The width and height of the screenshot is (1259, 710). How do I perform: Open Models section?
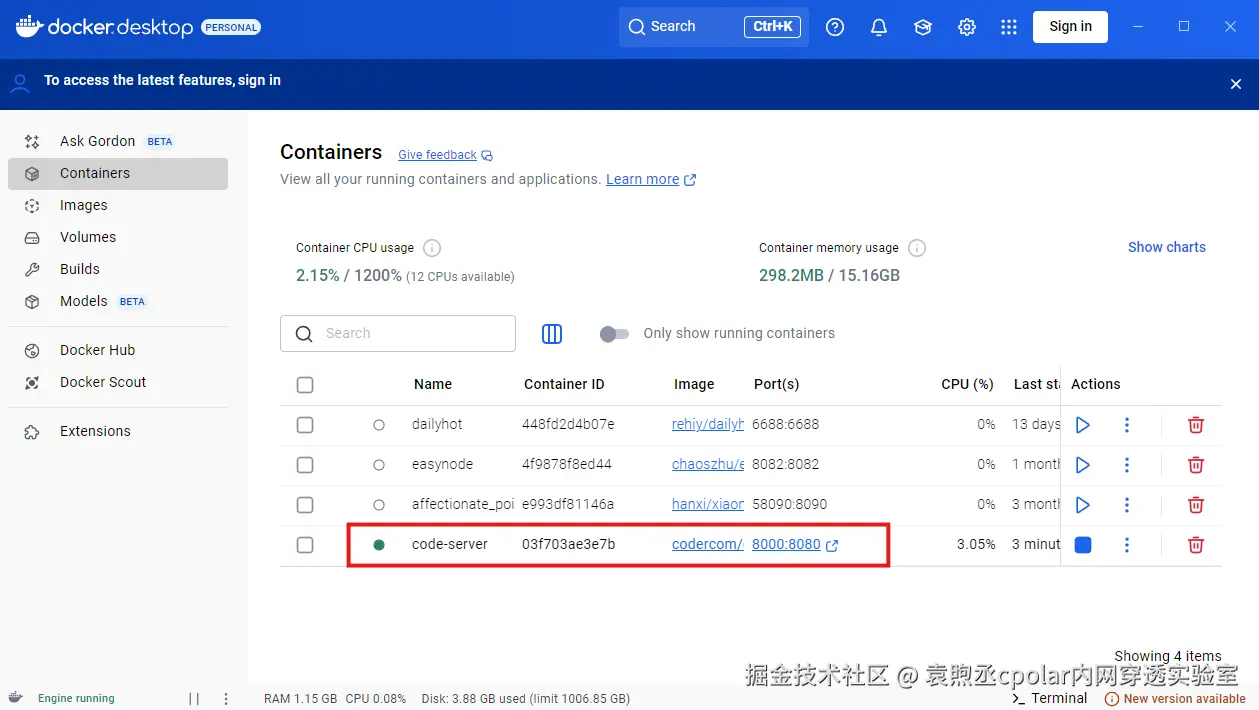tap(118, 301)
